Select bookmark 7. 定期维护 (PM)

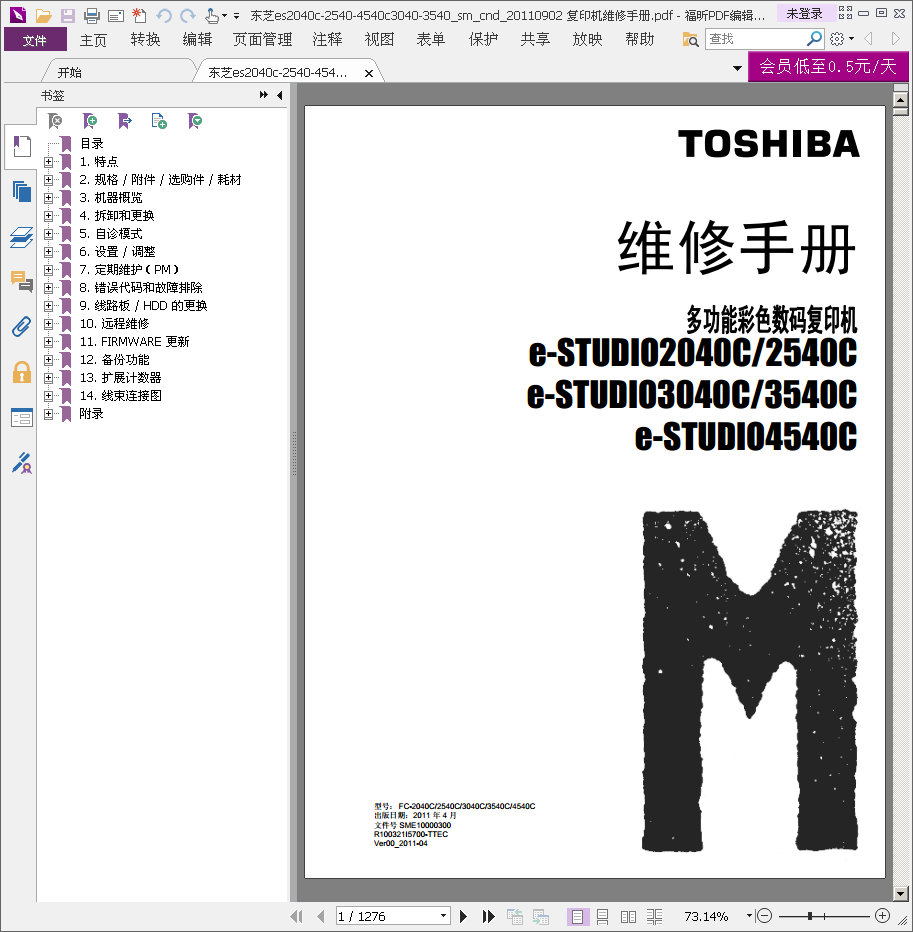(x=129, y=270)
